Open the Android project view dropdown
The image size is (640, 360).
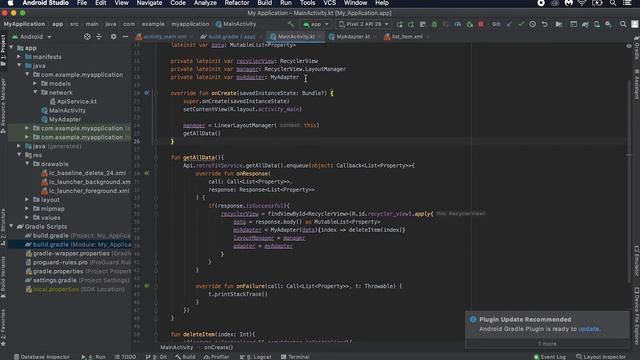(32, 37)
